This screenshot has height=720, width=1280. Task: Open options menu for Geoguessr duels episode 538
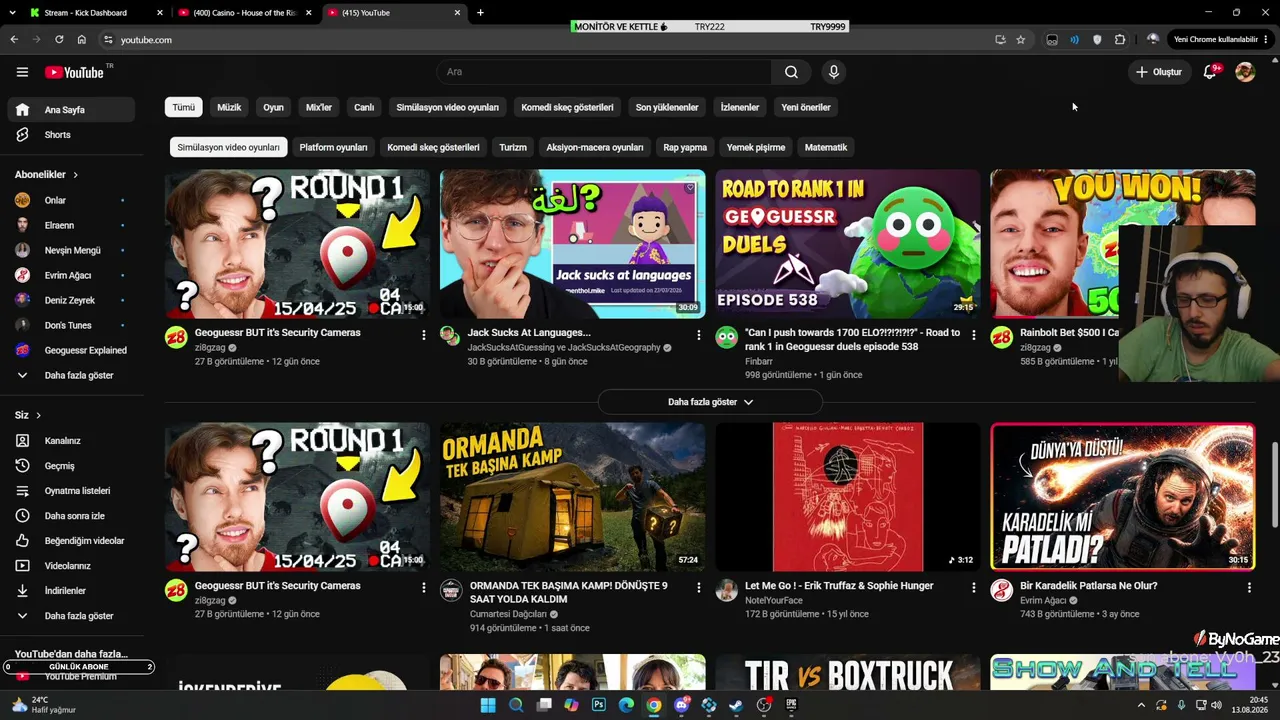[974, 335]
